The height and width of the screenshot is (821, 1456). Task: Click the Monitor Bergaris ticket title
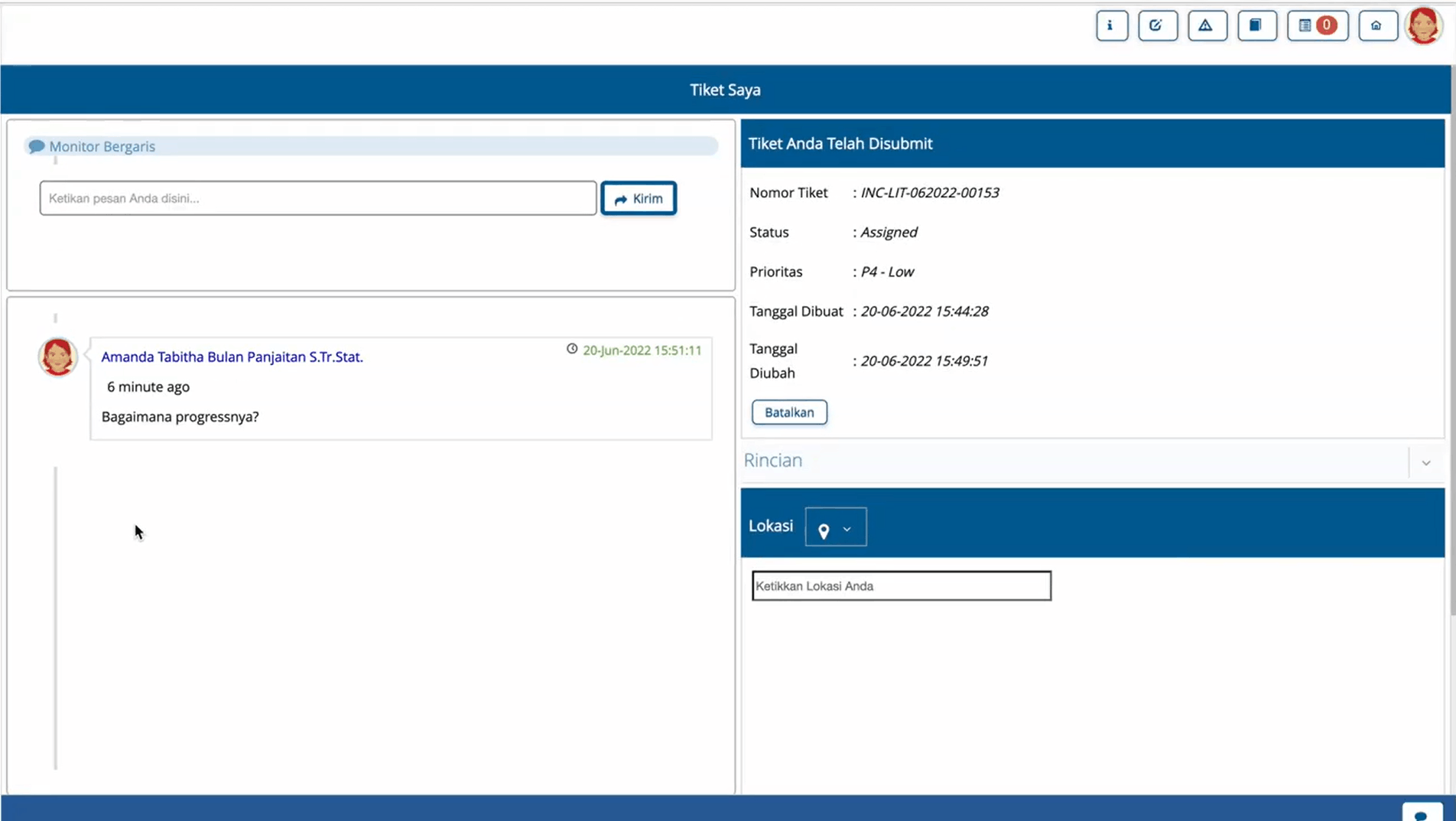[102, 146]
